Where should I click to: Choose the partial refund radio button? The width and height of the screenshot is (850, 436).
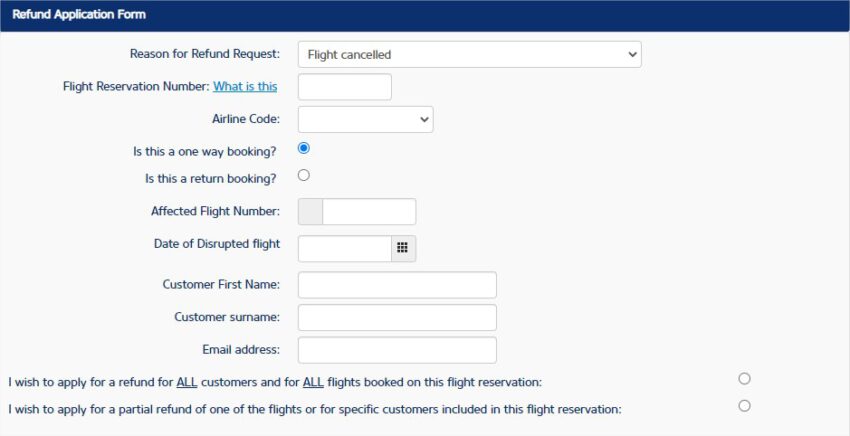point(744,406)
